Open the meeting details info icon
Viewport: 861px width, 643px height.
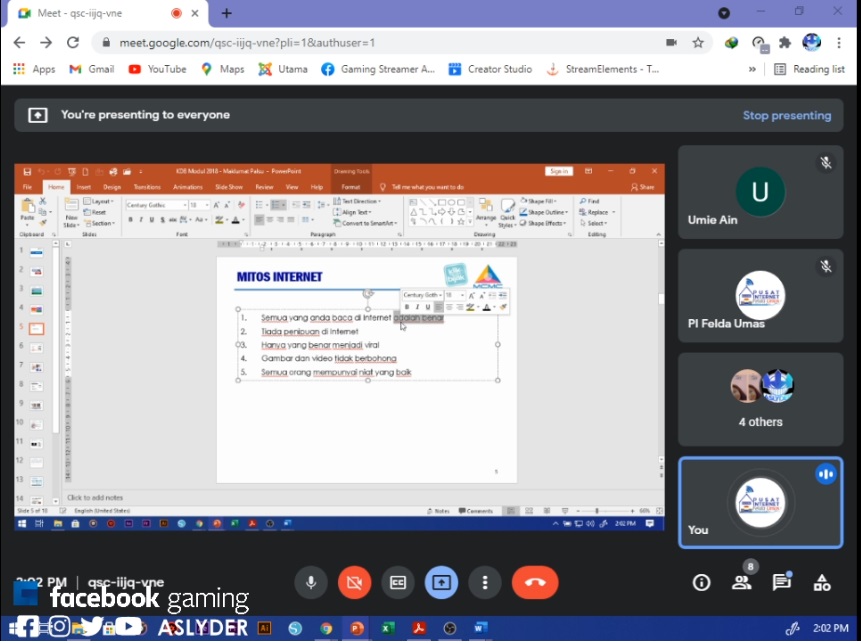702,583
